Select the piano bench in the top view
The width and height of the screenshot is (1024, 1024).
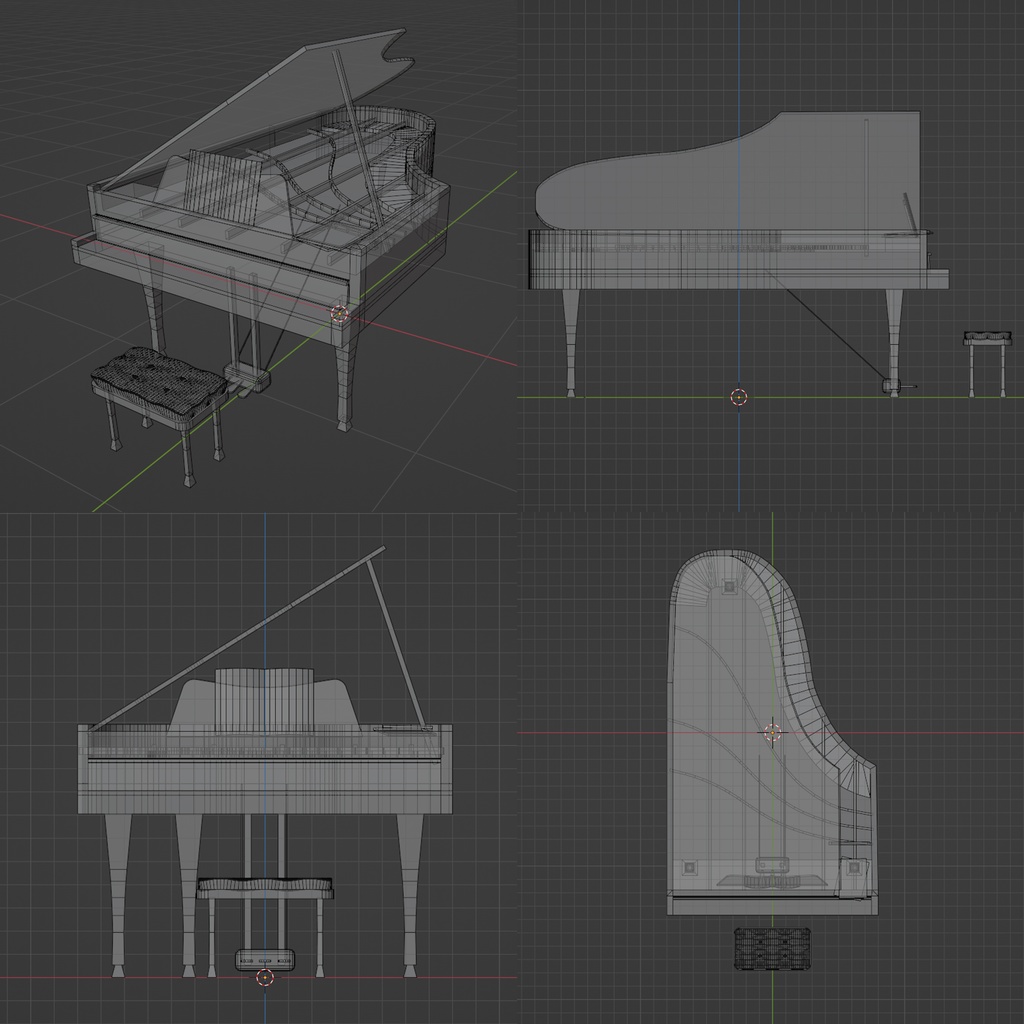pos(773,948)
